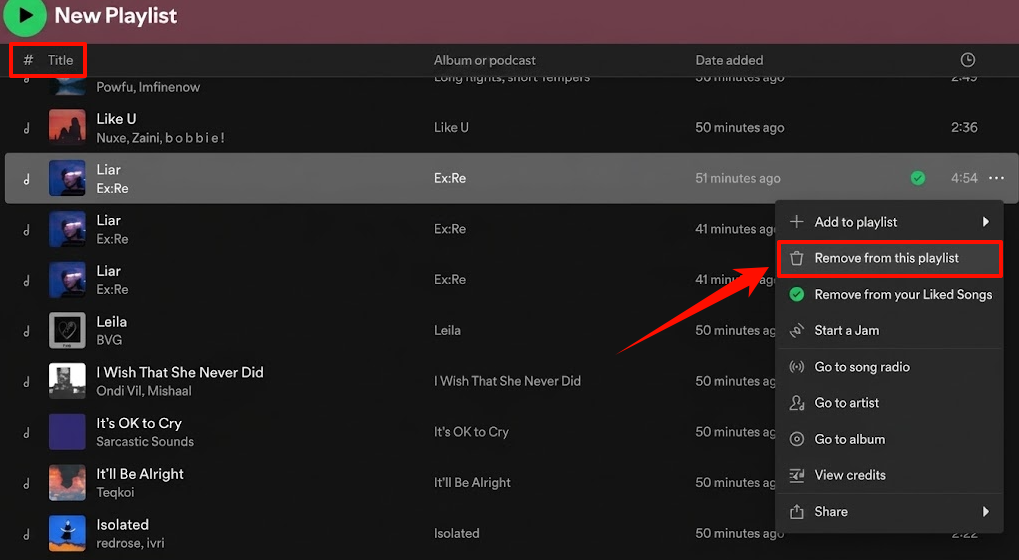
Task: Click the plus icon beside Add to playlist
Action: 797,222
